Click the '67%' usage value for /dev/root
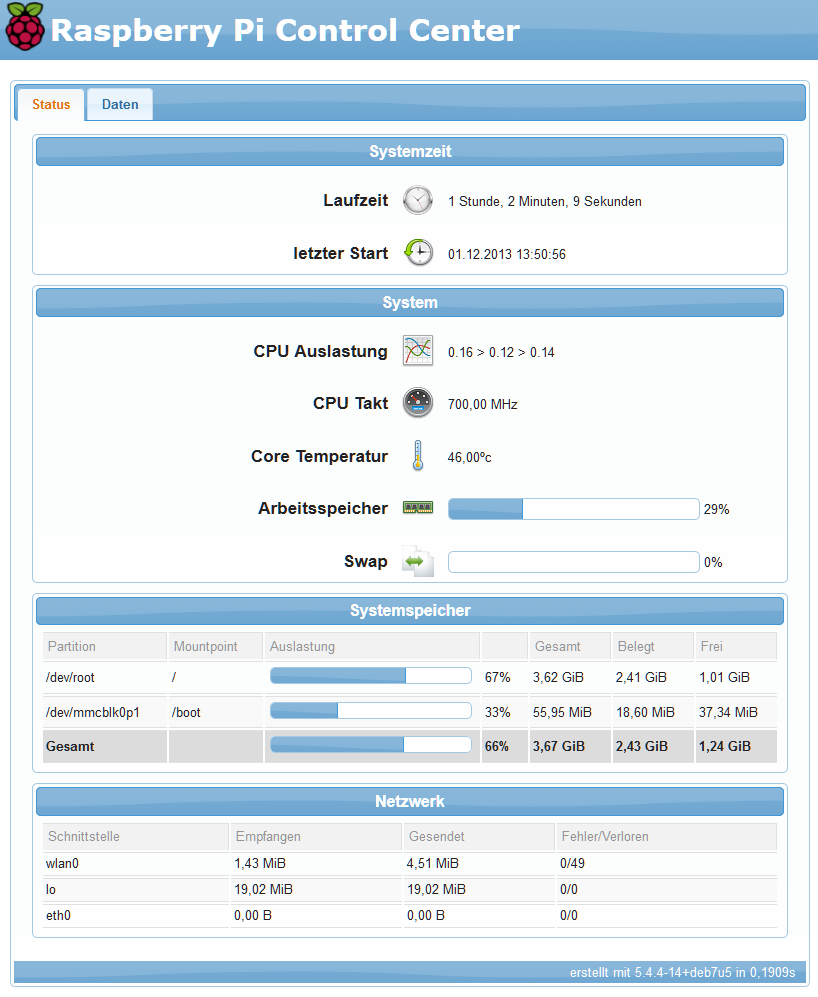The image size is (818, 997). 497,677
